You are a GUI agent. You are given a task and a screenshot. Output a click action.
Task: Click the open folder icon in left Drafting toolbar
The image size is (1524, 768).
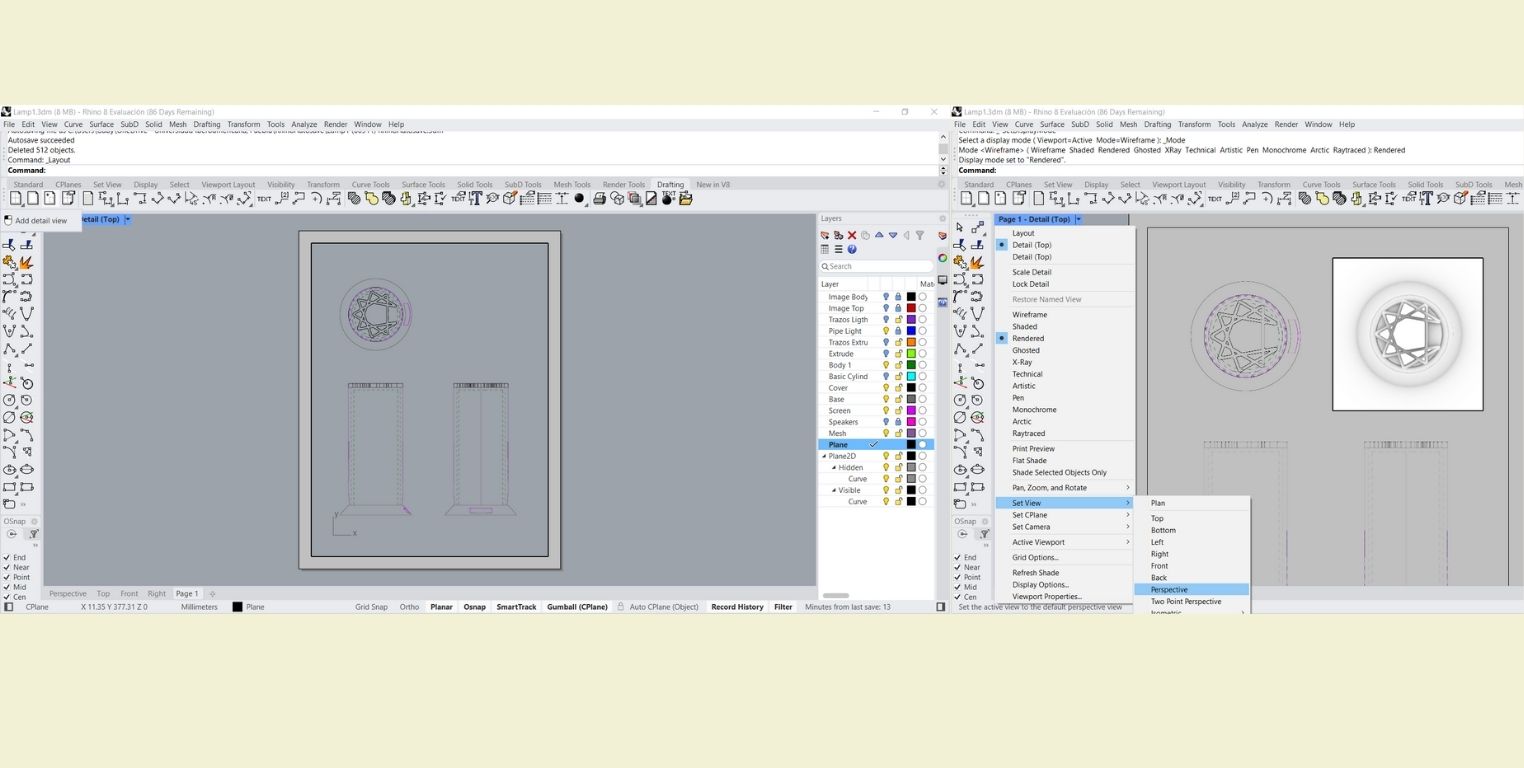point(686,199)
